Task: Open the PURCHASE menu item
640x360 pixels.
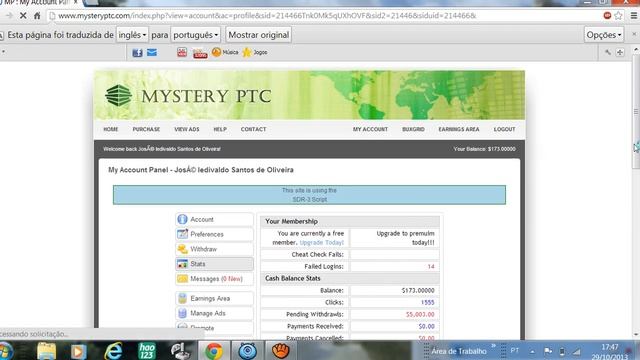Action: [x=146, y=129]
